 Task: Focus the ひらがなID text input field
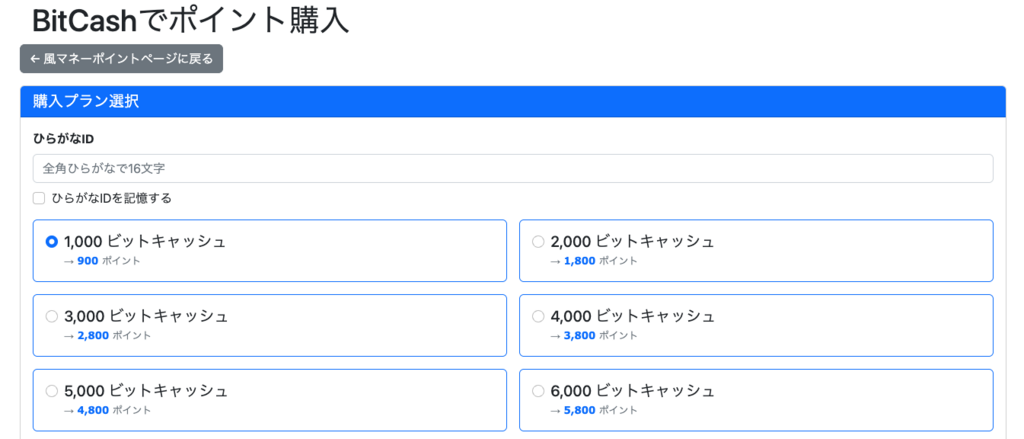[x=512, y=168]
